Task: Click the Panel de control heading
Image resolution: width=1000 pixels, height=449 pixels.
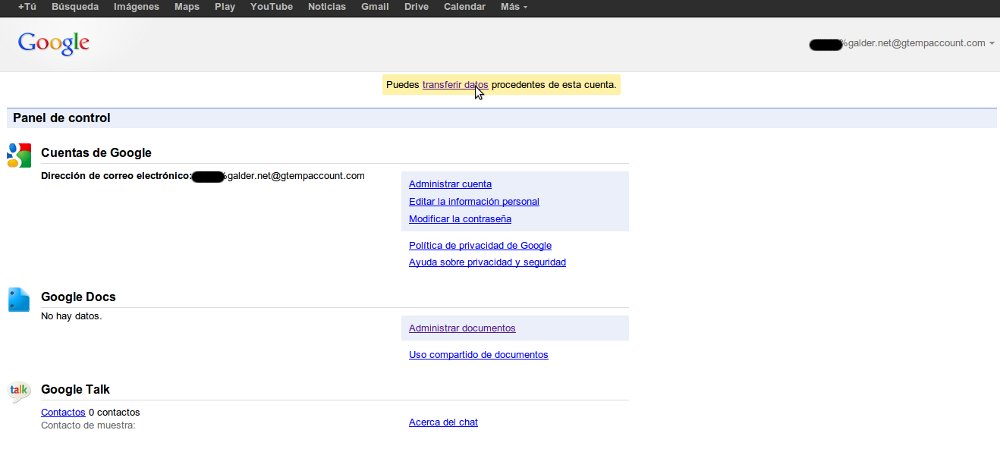Action: (62, 118)
